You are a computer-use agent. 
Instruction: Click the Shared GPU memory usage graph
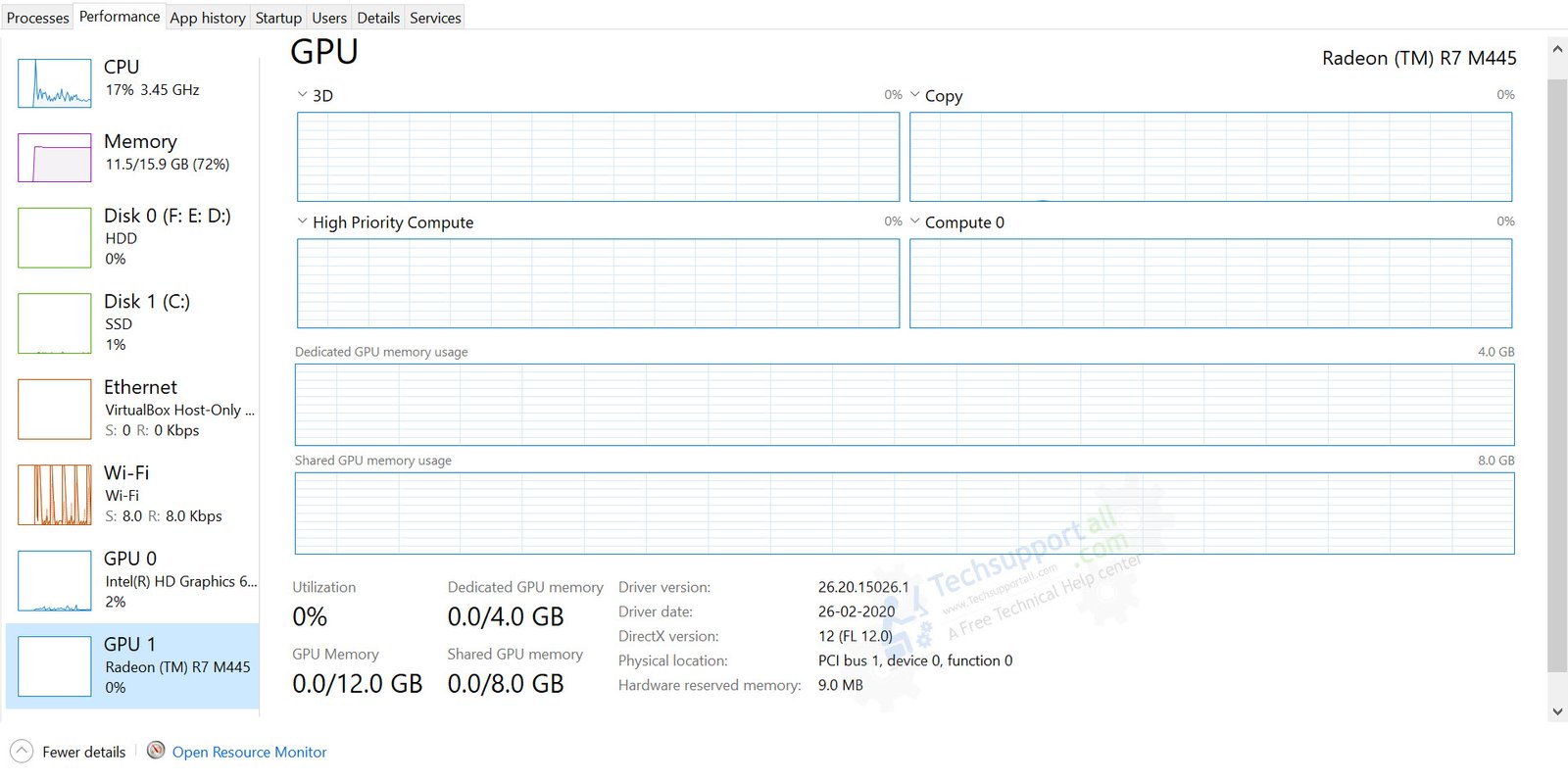click(905, 513)
